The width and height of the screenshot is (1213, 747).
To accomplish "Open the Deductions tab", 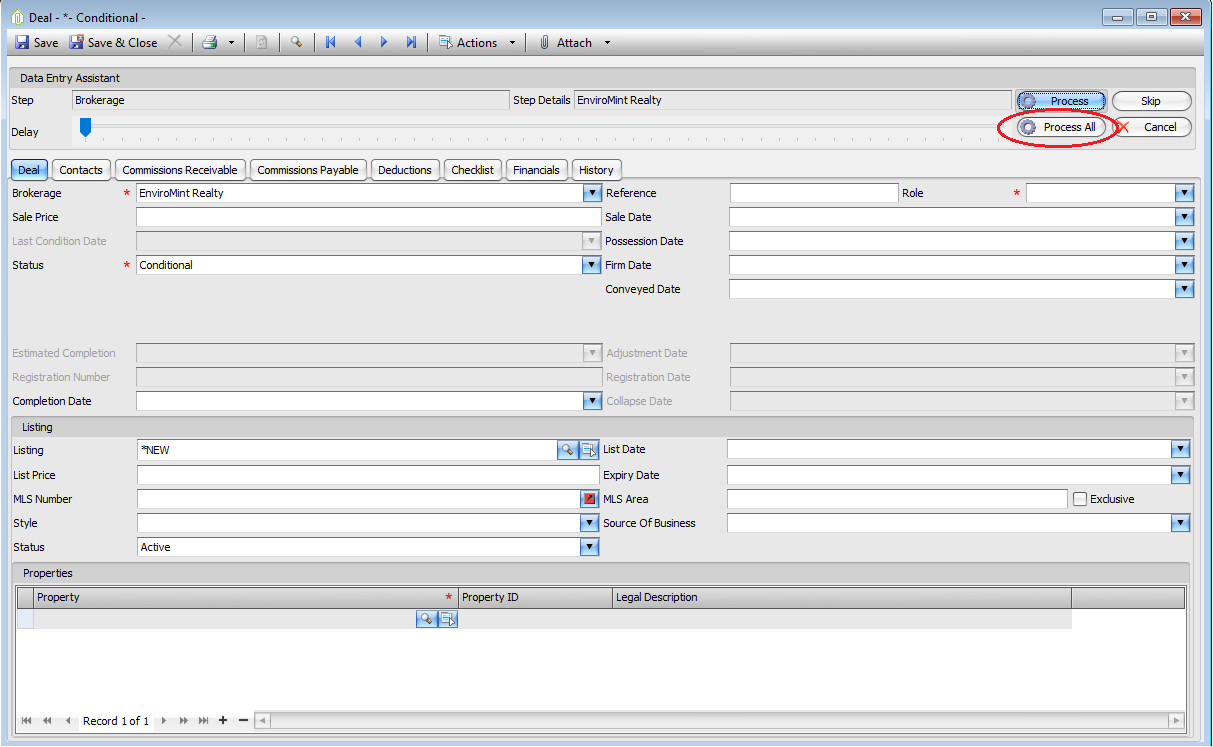I will pyautogui.click(x=405, y=170).
